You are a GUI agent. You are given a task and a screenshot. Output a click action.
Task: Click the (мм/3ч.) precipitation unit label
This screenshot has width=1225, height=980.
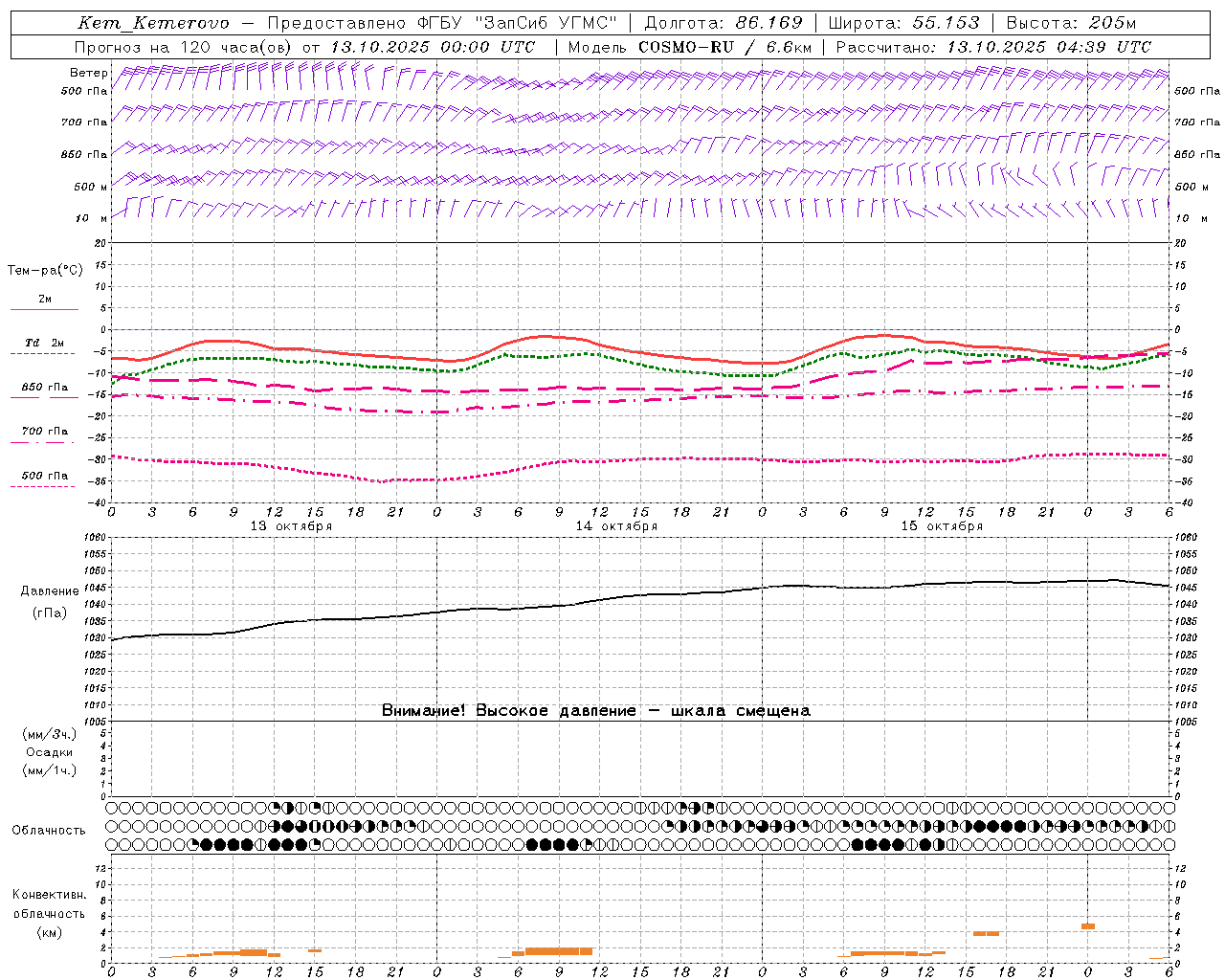point(50,734)
